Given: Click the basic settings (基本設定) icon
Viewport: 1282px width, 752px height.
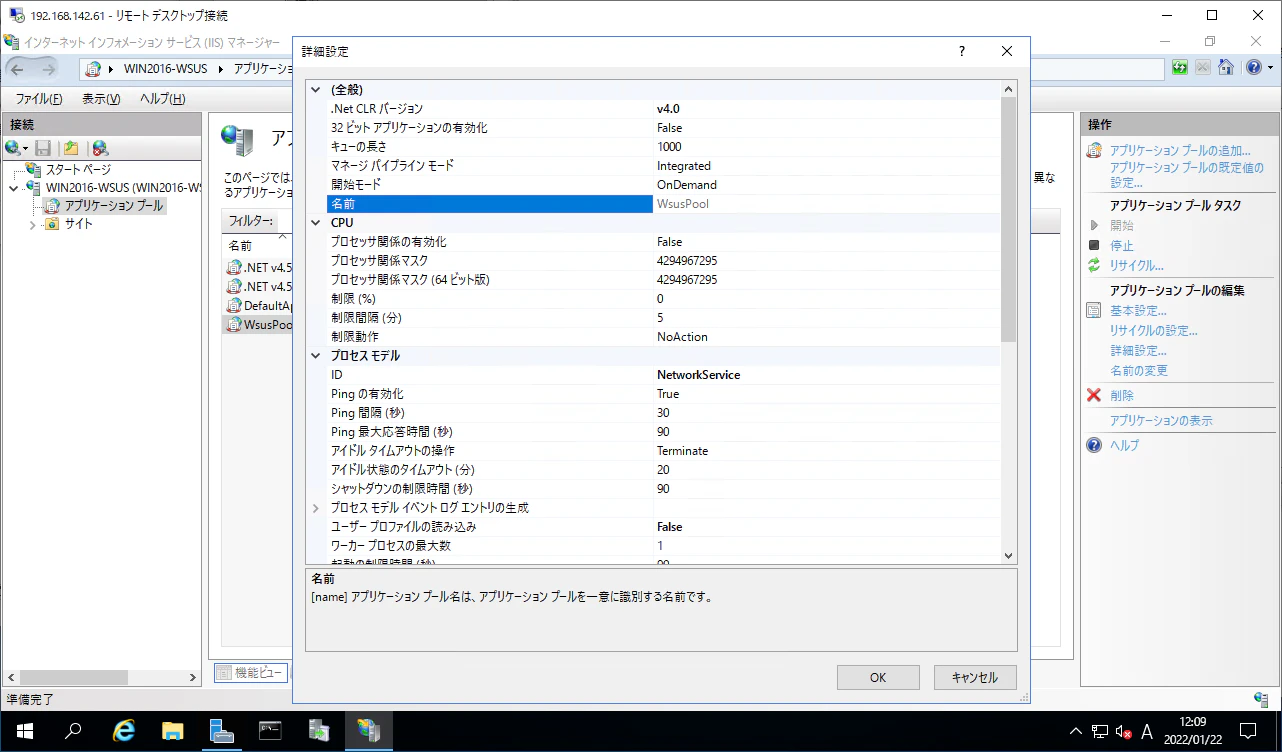Looking at the screenshot, I should pos(1094,310).
